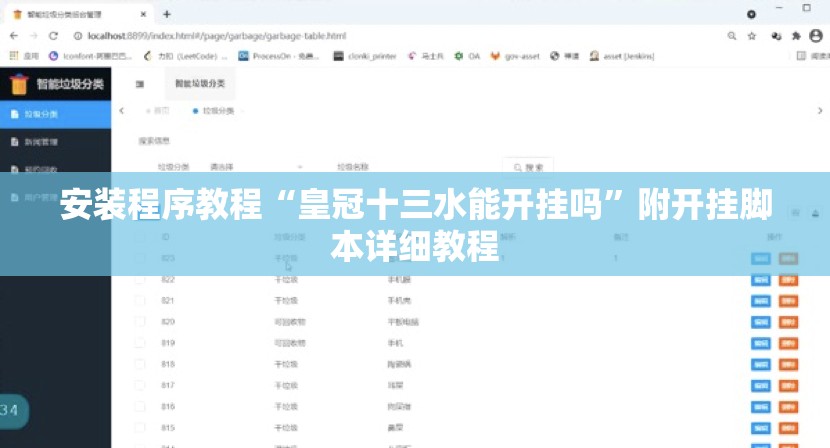830x448 pixels.
Task: Open the OA bookmark
Action: click(467, 56)
